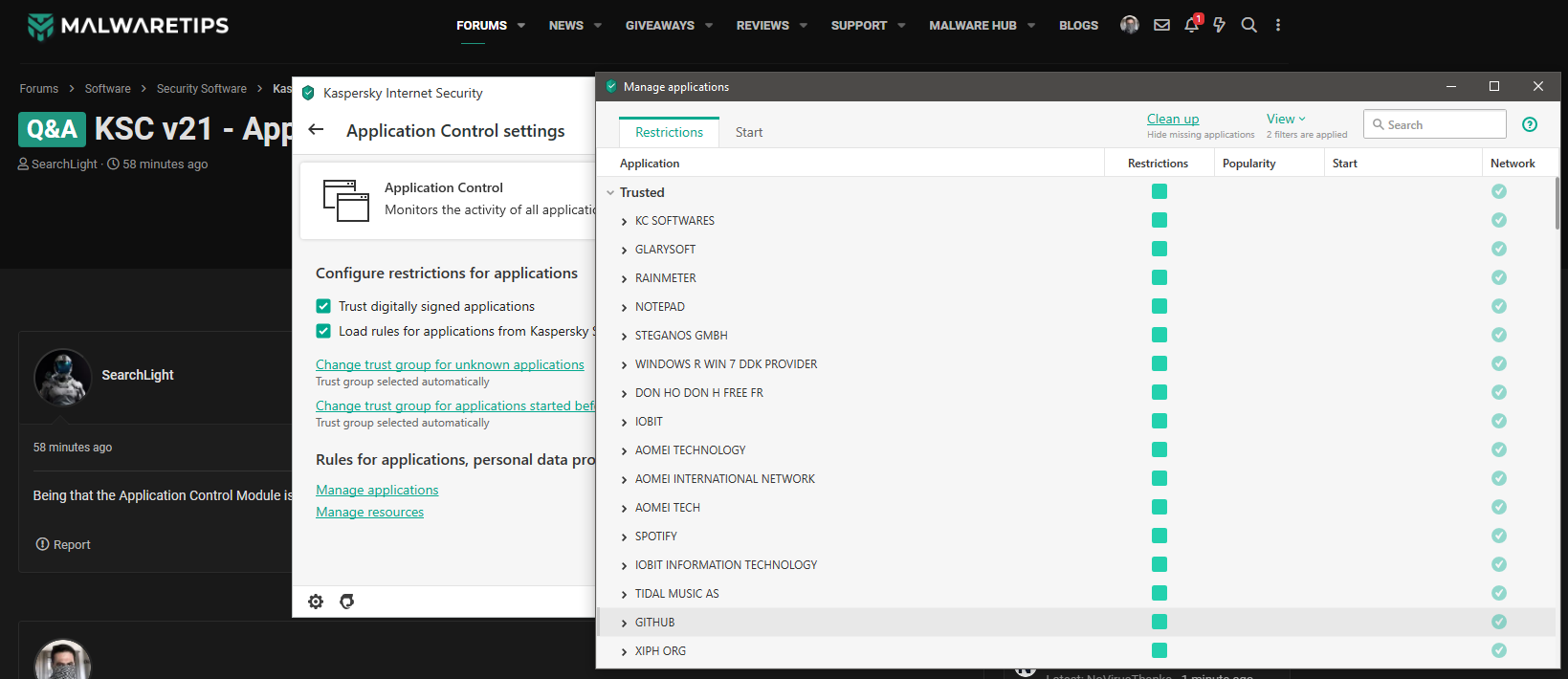Open the View filter dropdown

1285,120
